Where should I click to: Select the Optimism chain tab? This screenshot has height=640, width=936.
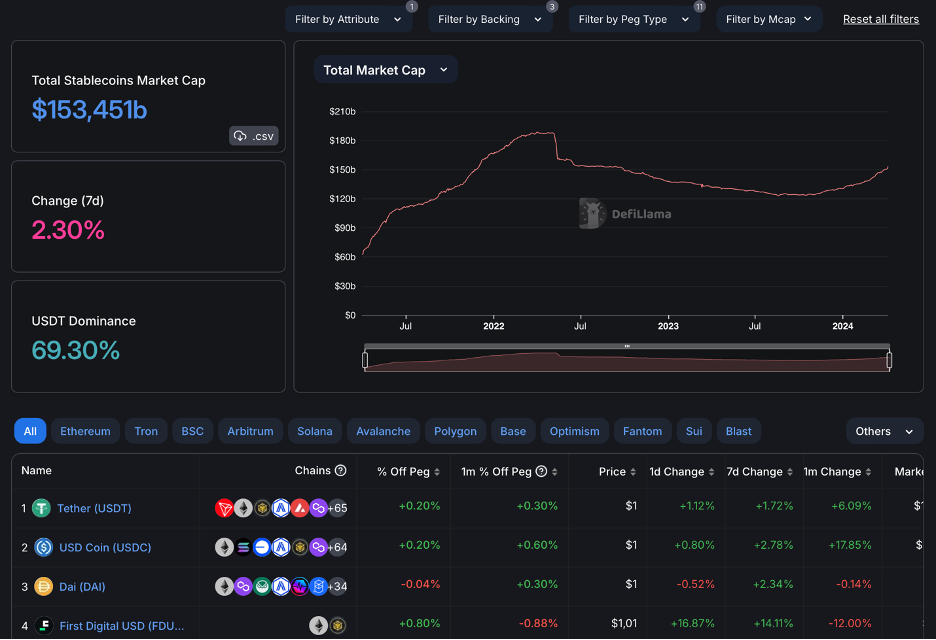tap(574, 431)
